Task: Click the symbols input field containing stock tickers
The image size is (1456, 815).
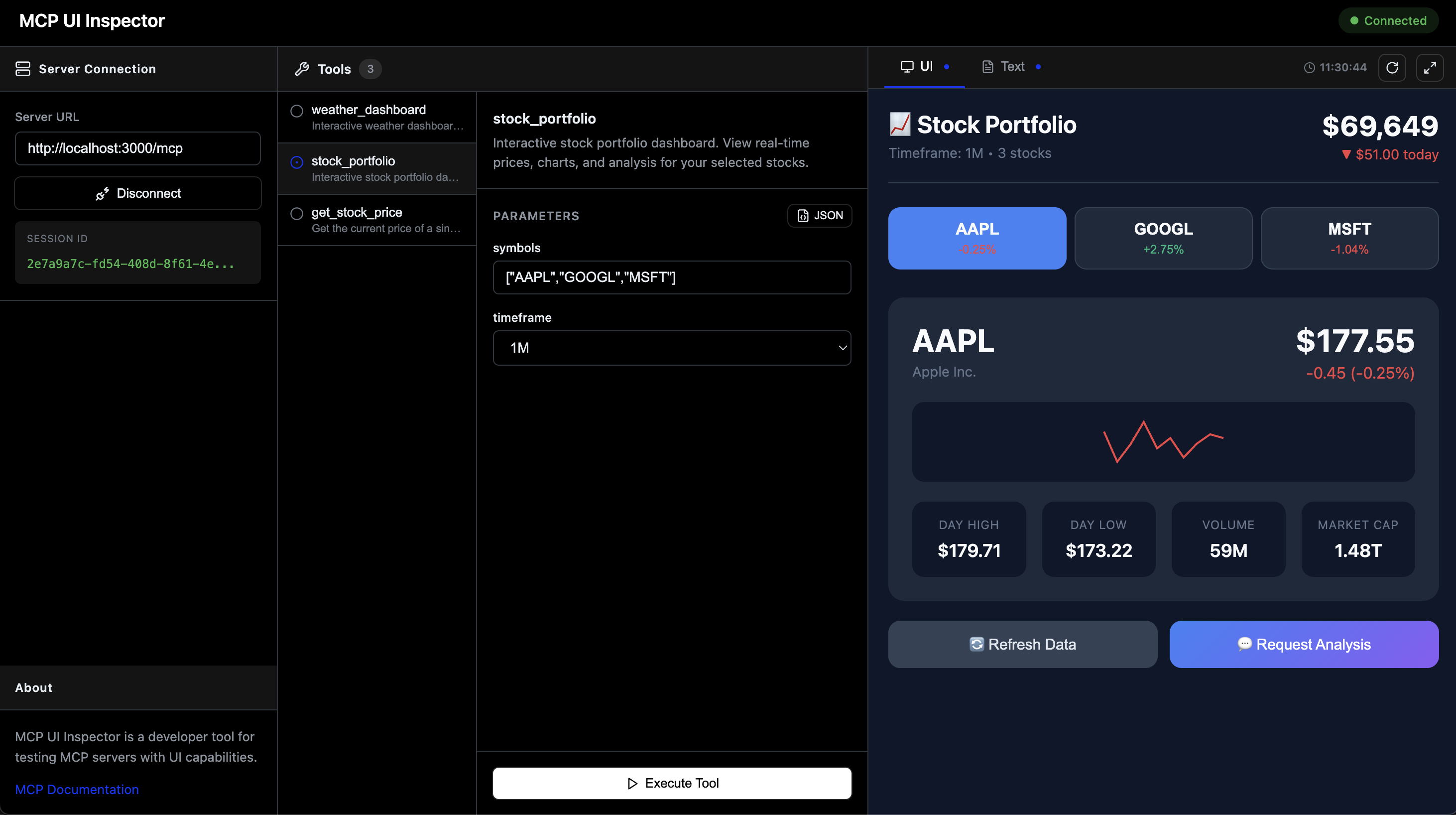Action: click(671, 277)
